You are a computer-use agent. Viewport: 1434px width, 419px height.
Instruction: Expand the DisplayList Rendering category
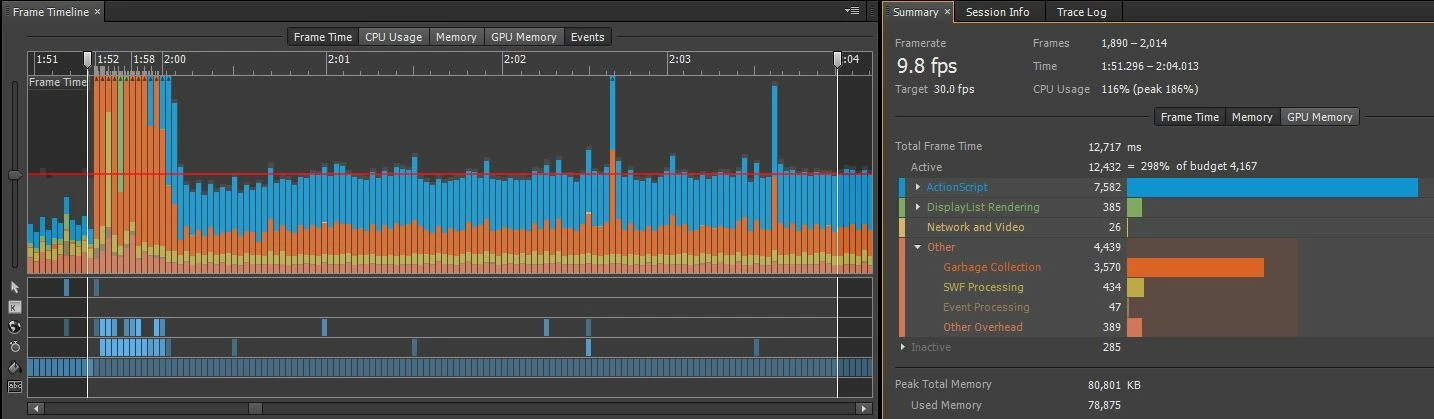coord(918,207)
